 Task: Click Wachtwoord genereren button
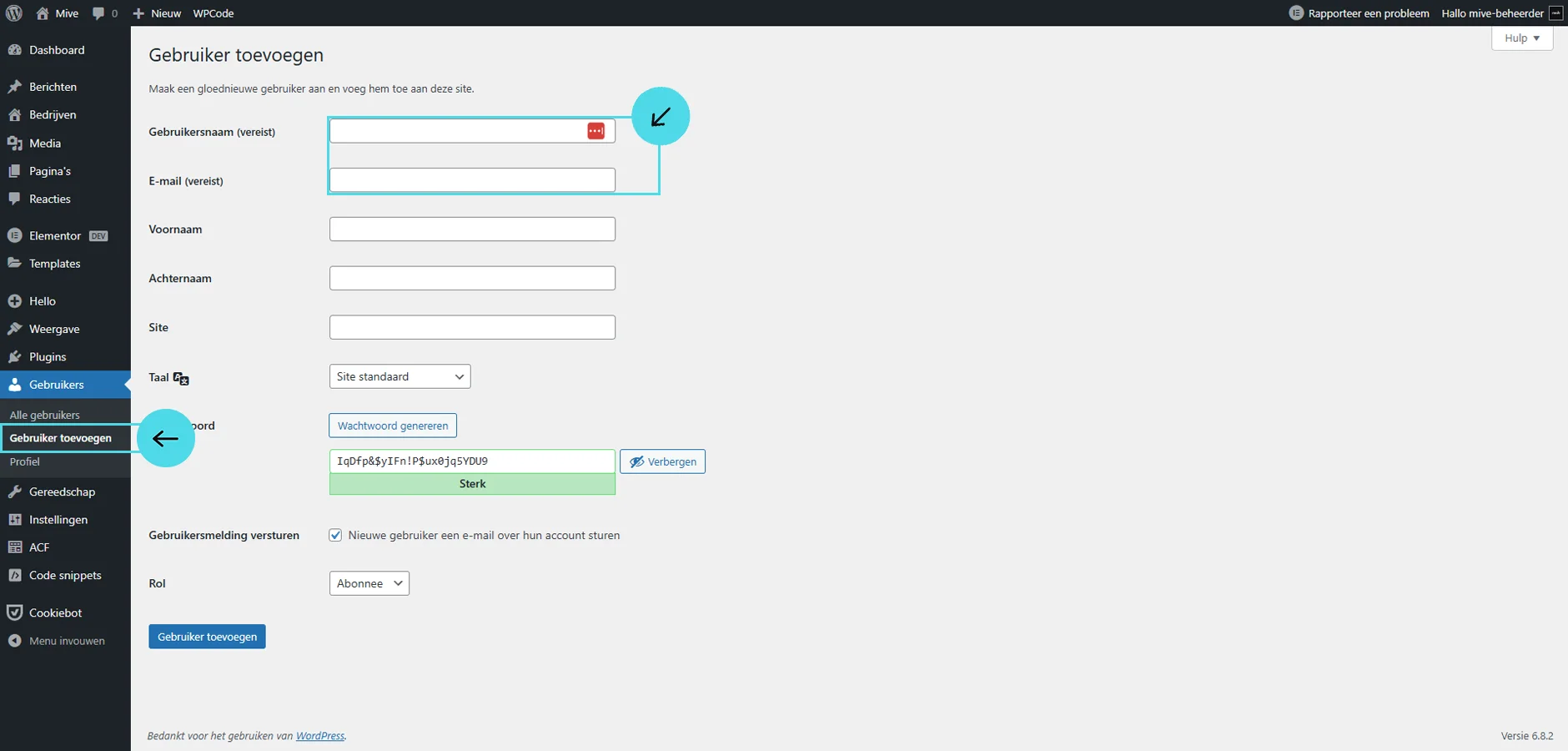click(393, 426)
